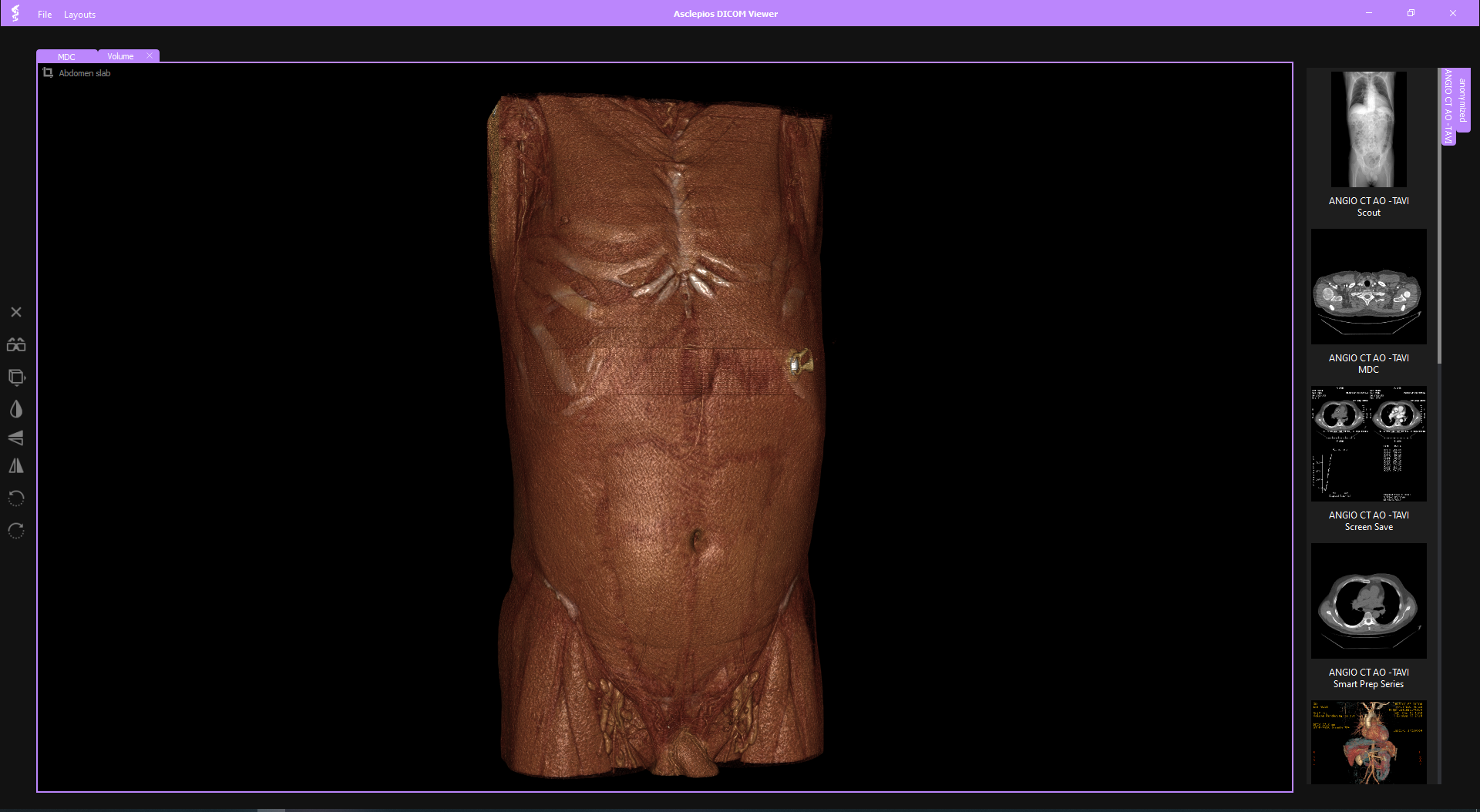Image resolution: width=1480 pixels, height=812 pixels.
Task: Toggle the 3D glasses stereo view icon
Action: [x=16, y=344]
